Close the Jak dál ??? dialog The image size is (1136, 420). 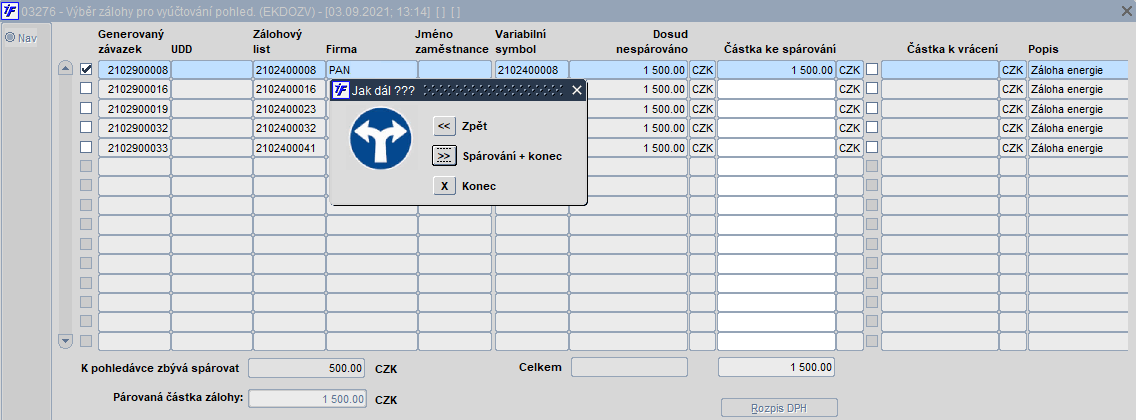[x=577, y=91]
